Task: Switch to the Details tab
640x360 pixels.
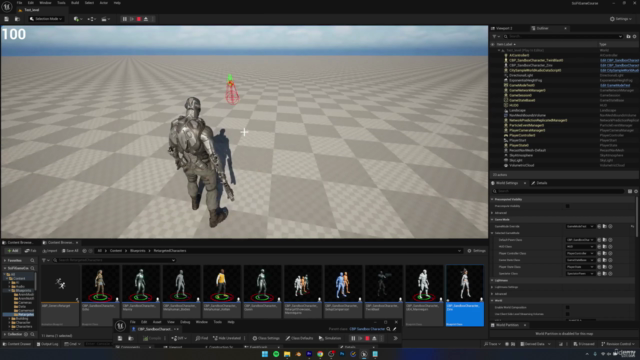Action: point(539,183)
